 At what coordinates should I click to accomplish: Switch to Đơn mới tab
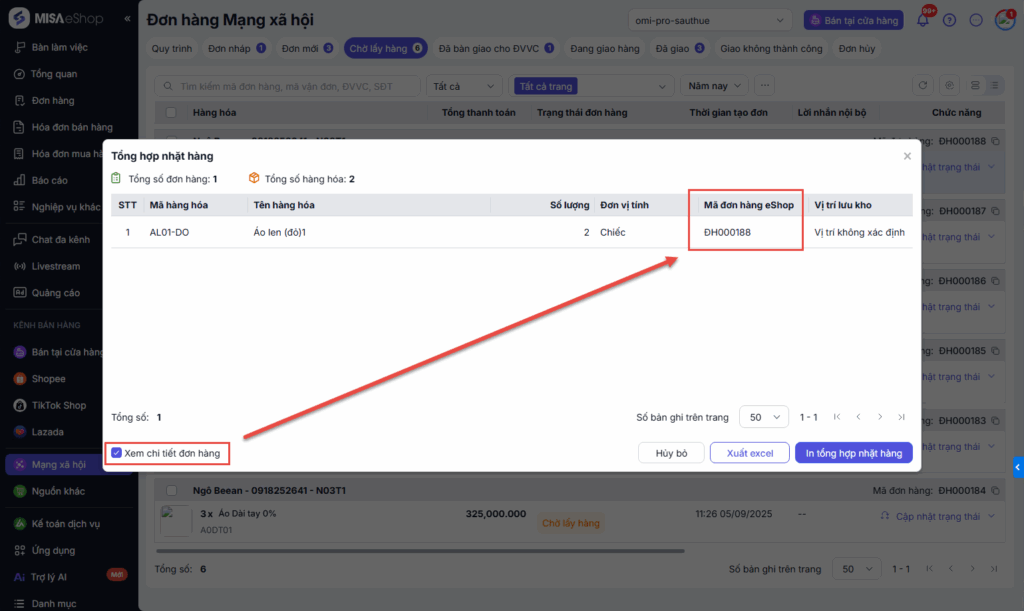(308, 48)
